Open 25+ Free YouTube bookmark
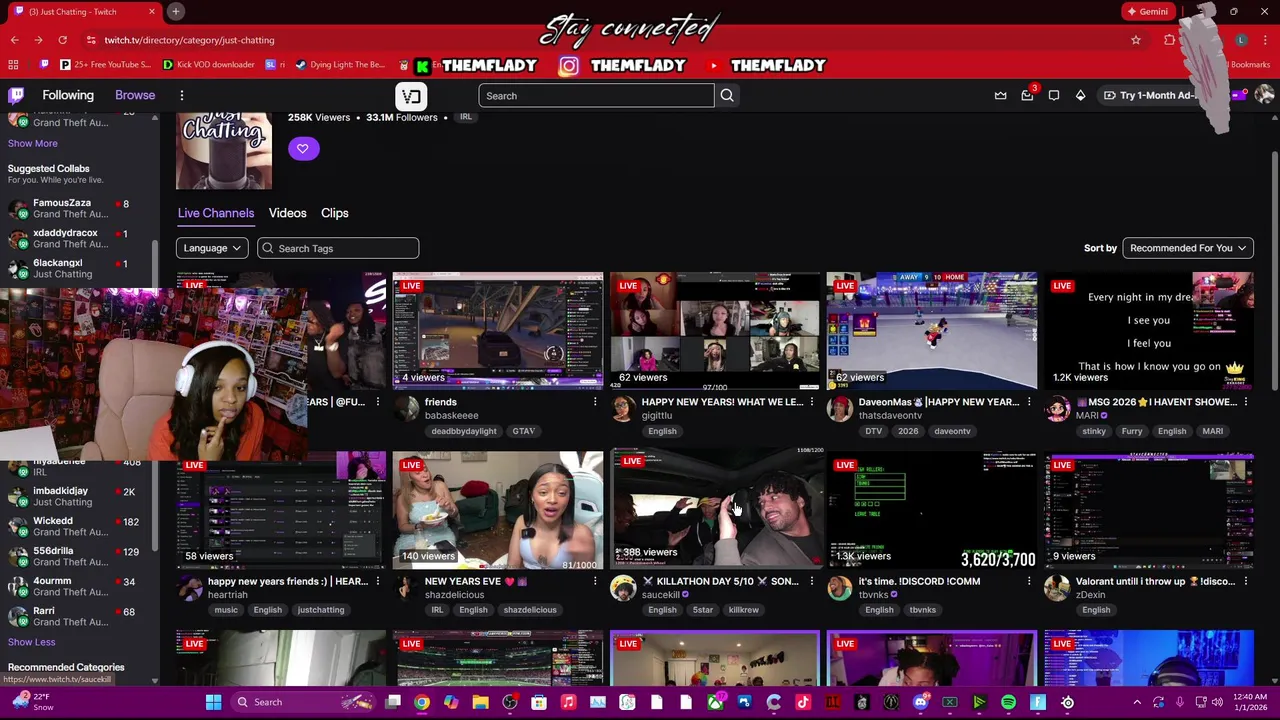1280x720 pixels. [x=105, y=65]
